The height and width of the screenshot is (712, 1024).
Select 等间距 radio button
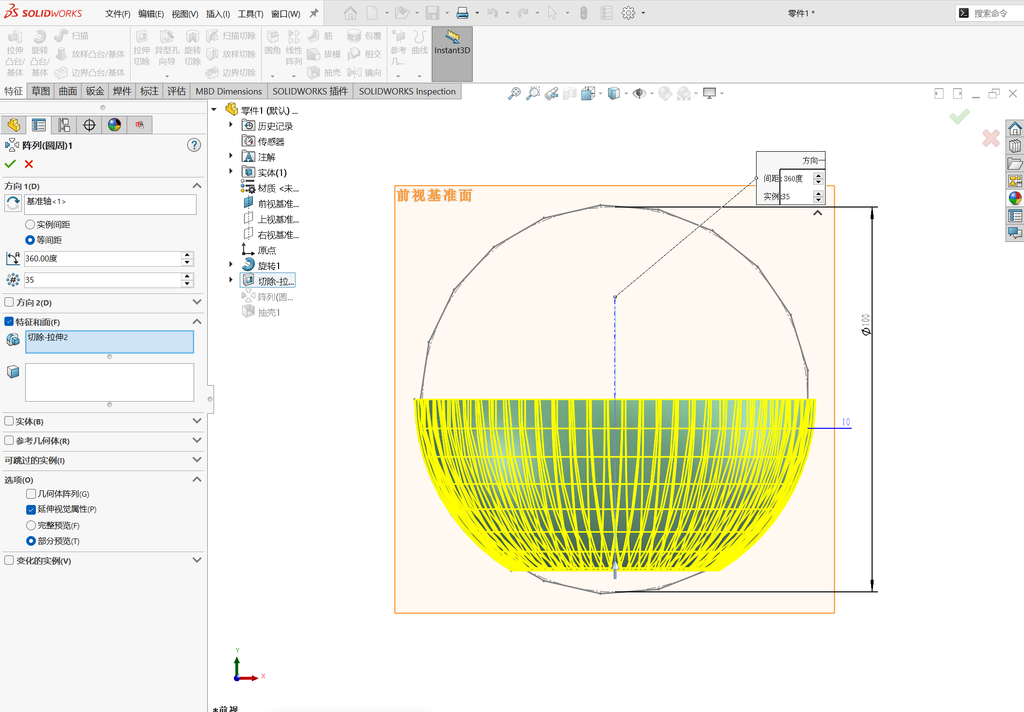[30, 240]
